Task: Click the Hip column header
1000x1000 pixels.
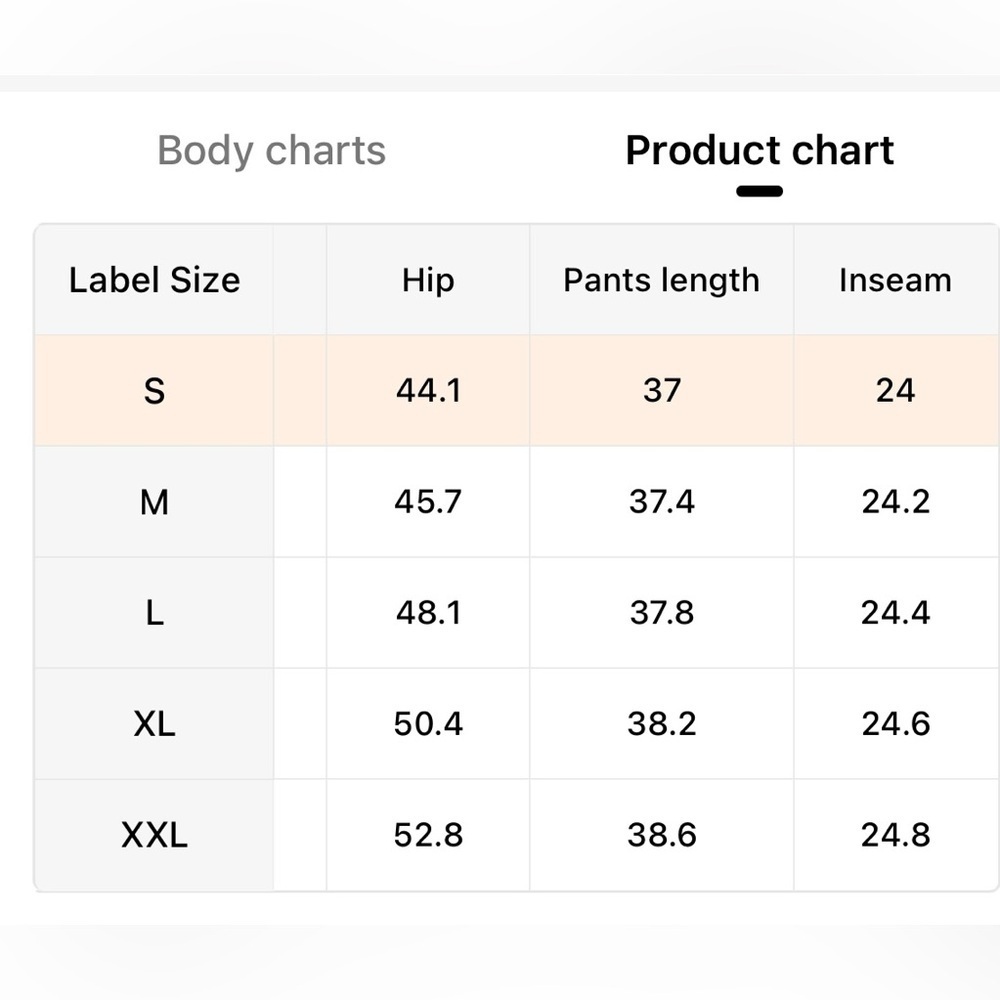Action: pos(428,280)
